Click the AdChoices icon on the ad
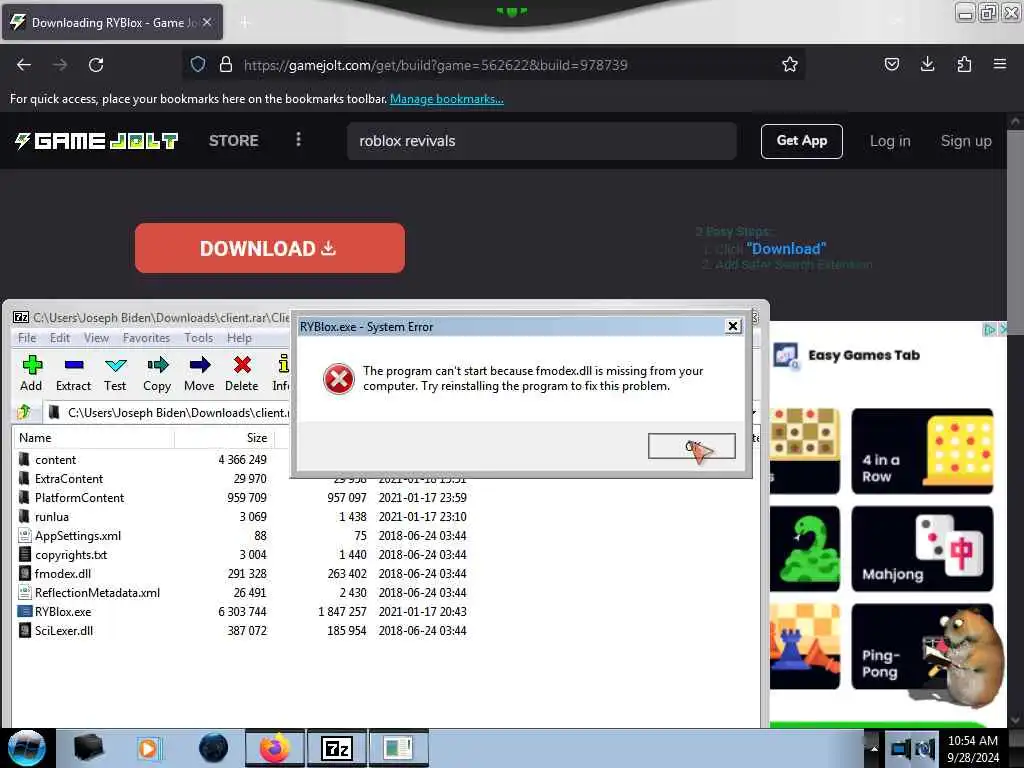Screen dimensions: 1024x768 click(989, 330)
